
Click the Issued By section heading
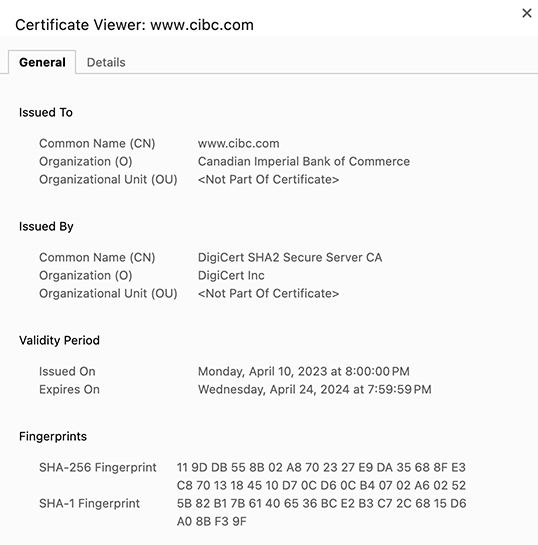pyautogui.click(x=46, y=227)
